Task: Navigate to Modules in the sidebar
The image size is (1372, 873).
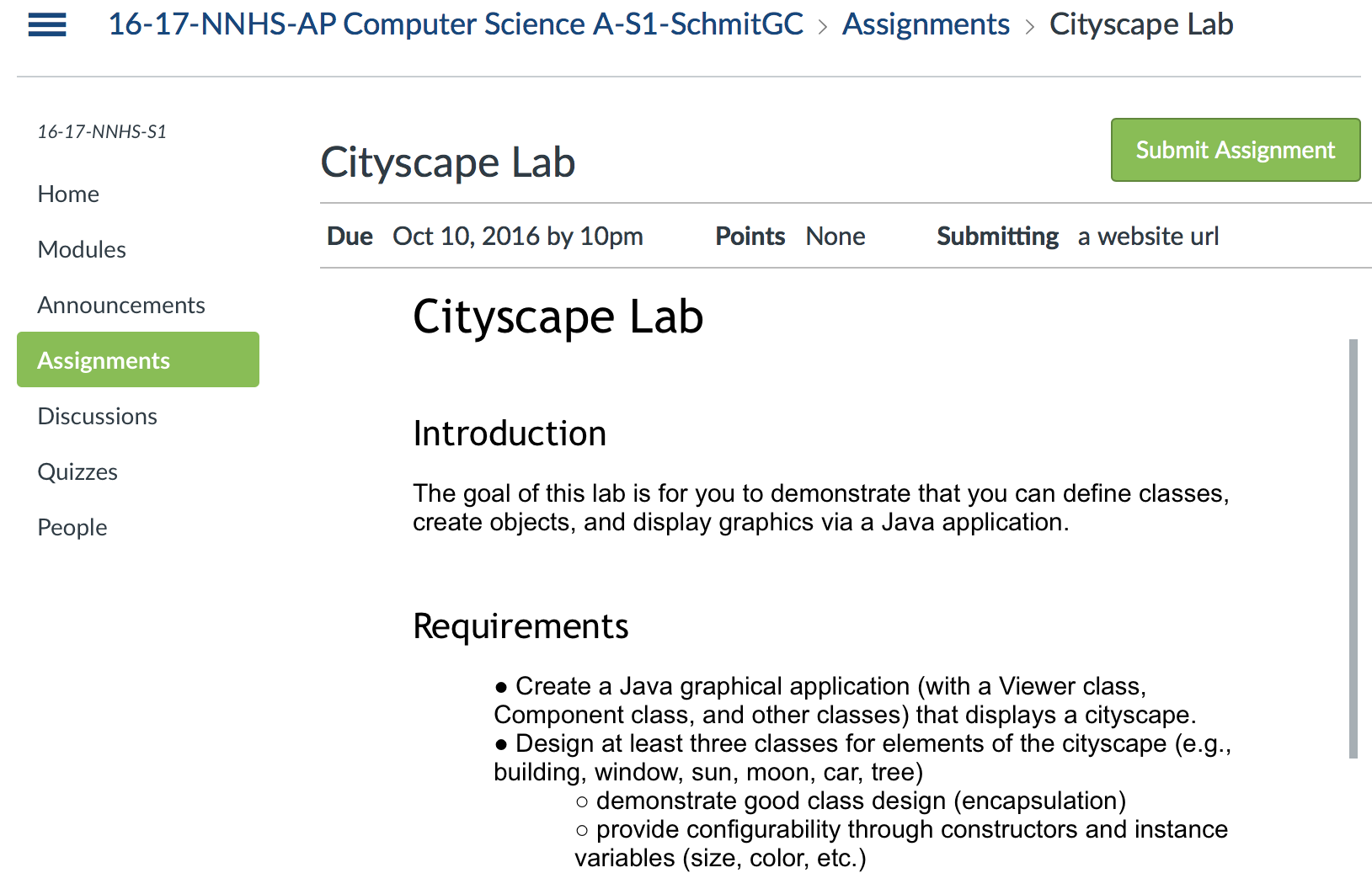Action: (x=81, y=249)
